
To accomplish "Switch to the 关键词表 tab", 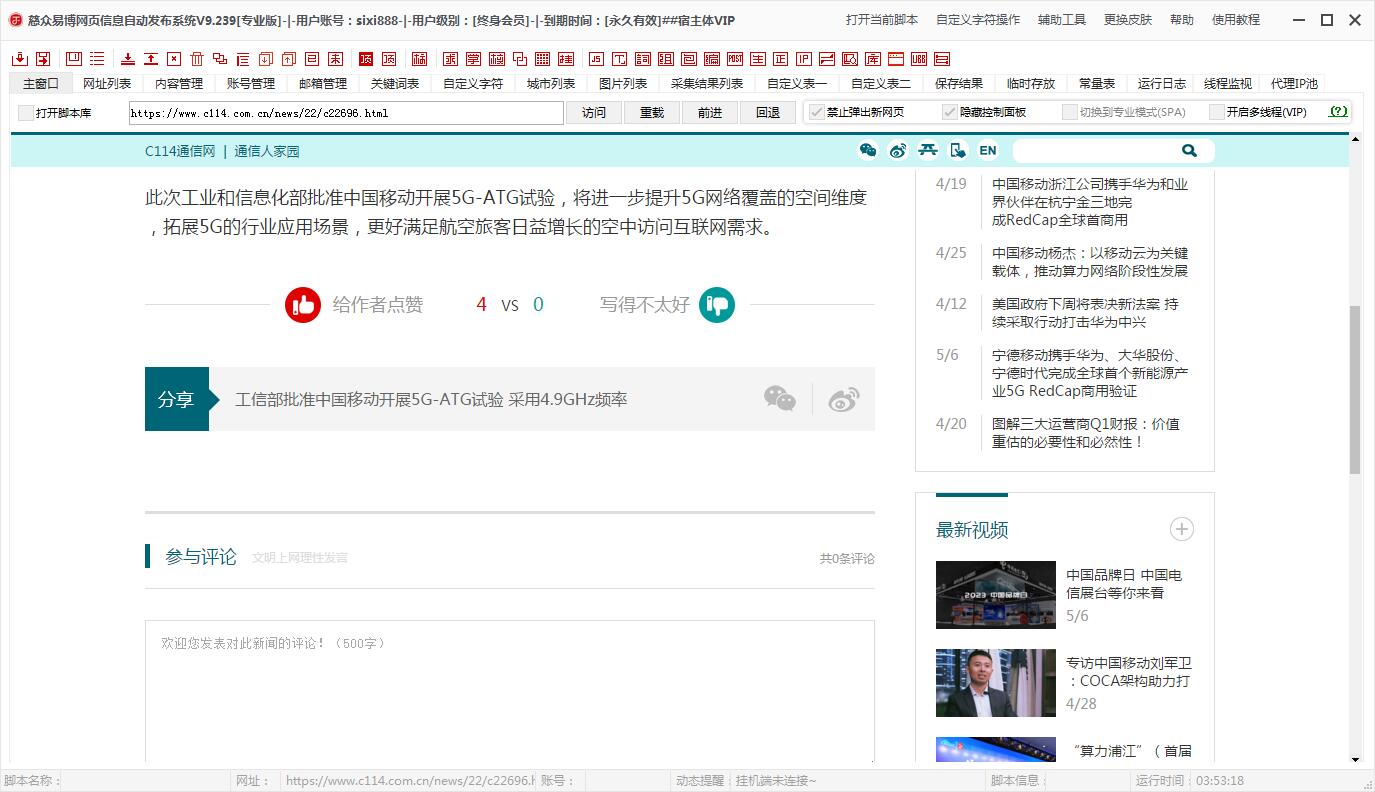I will (395, 84).
